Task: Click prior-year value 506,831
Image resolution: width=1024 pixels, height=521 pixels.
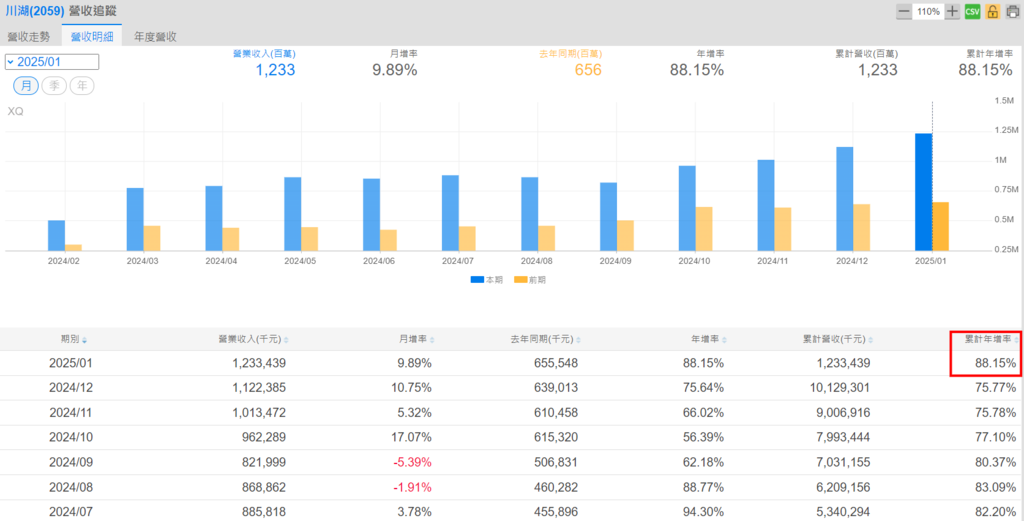Action: (555, 462)
